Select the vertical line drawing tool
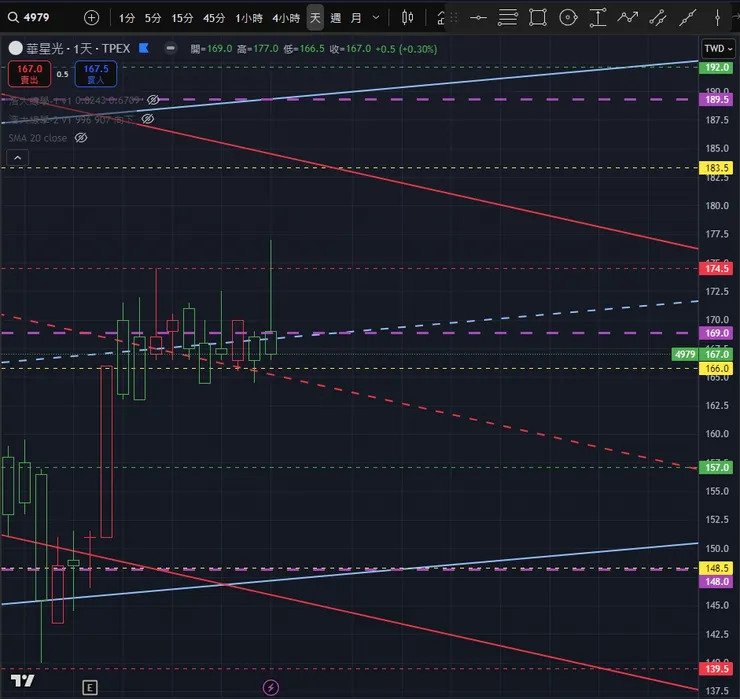Viewport: 740px width, 699px height. click(717, 18)
